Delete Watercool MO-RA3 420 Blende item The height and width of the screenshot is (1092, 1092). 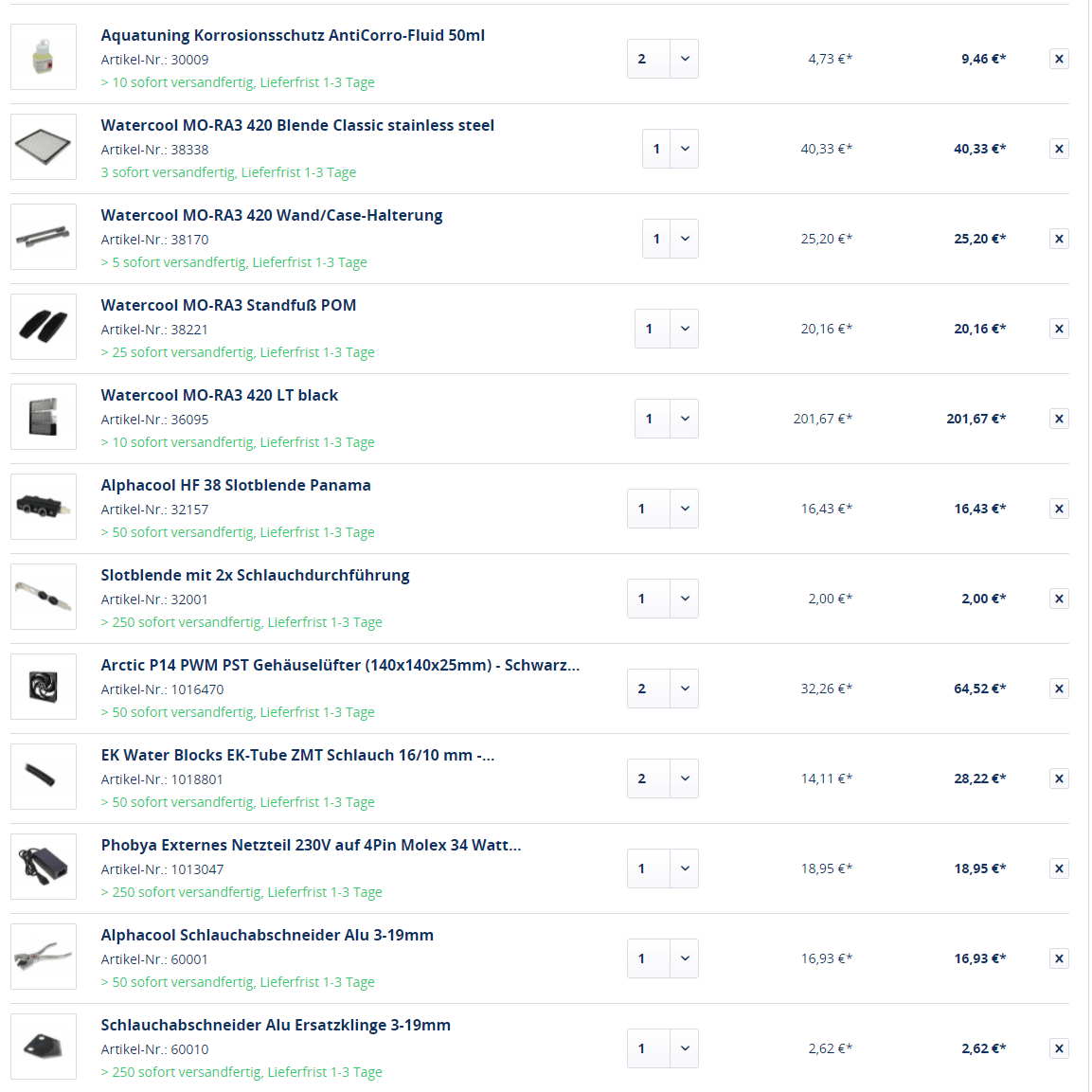pos(1059,149)
